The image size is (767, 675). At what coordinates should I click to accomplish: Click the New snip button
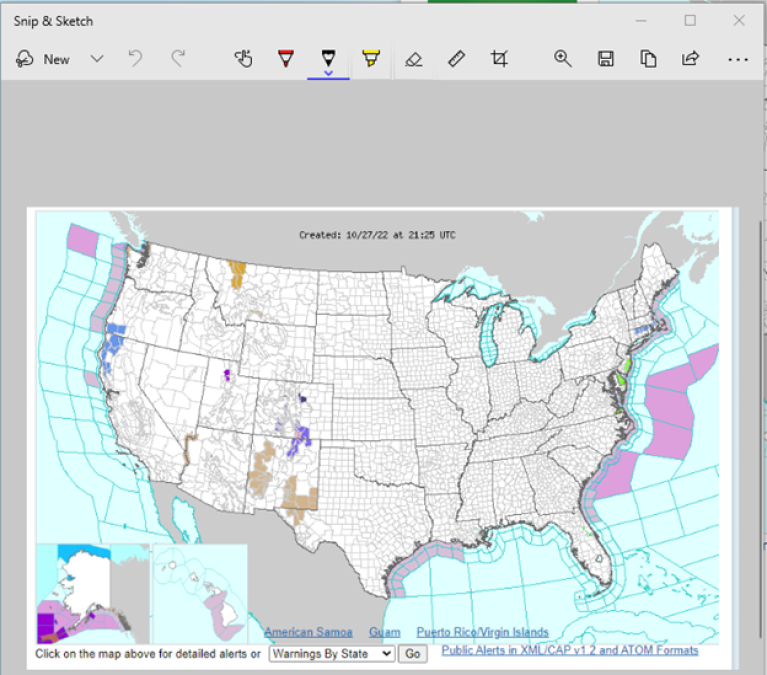click(x=43, y=59)
